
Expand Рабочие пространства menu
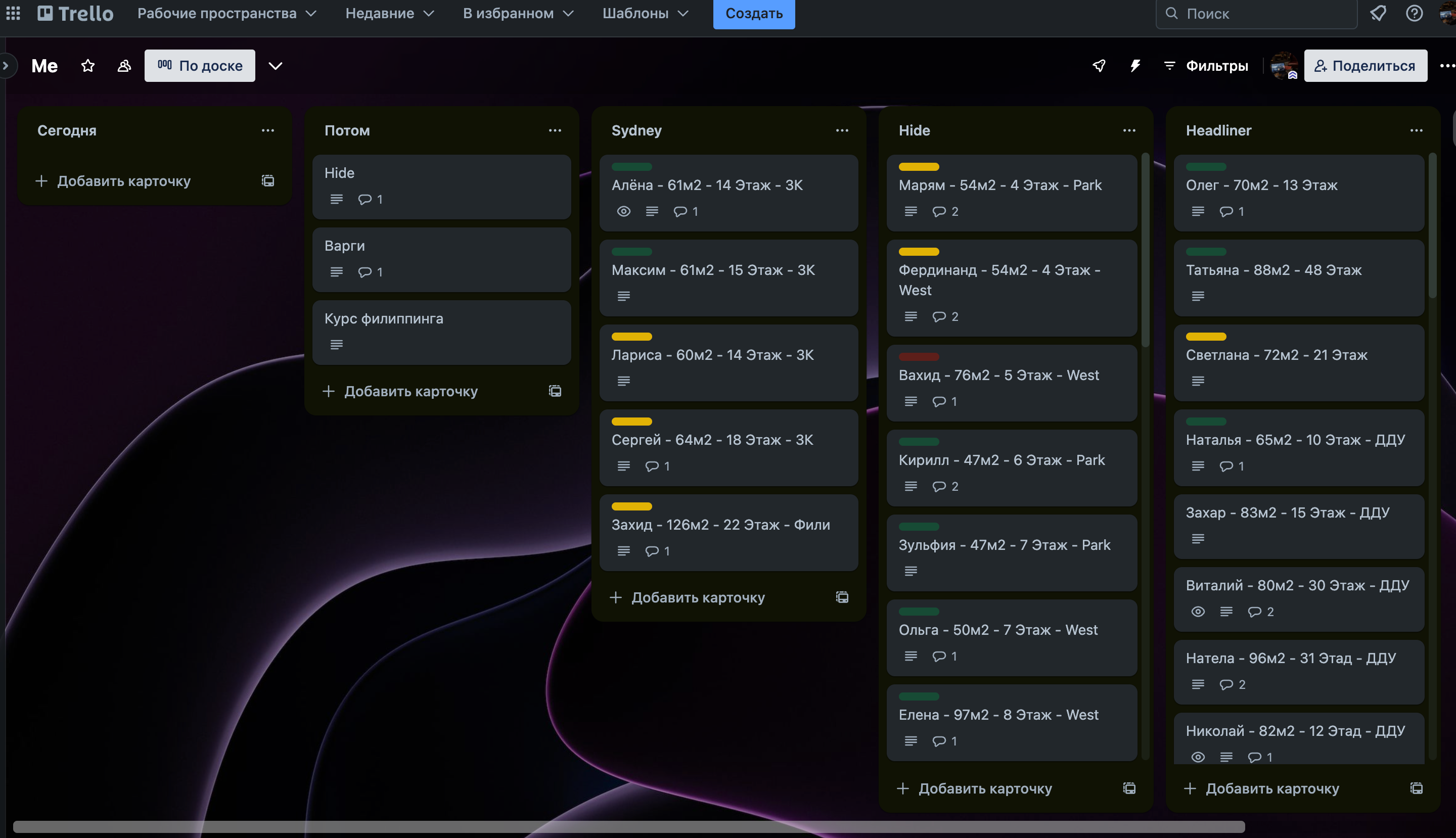point(227,13)
